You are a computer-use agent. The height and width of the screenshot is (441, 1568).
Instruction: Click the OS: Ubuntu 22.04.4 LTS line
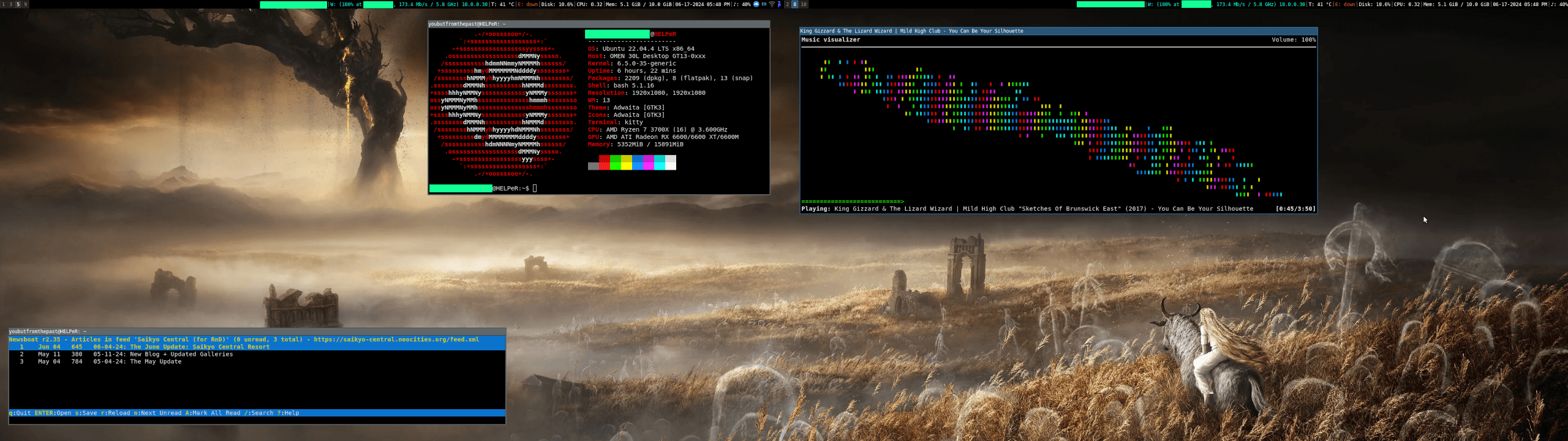(x=641, y=48)
